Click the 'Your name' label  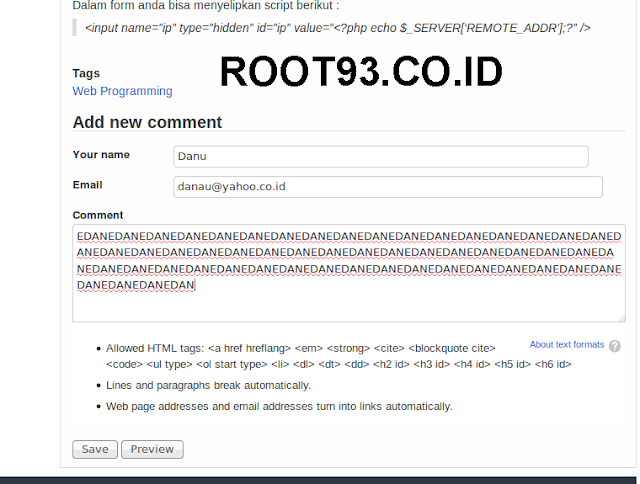101,155
